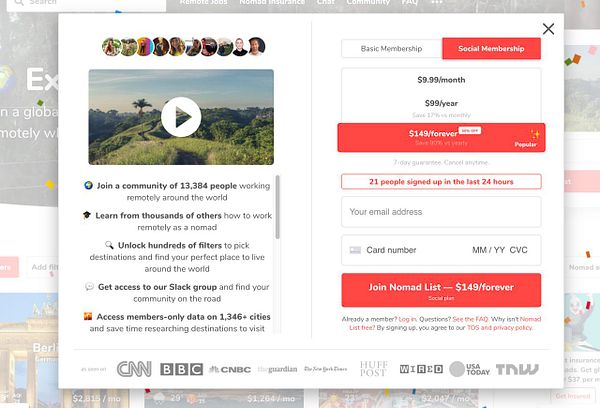
Task: Open the TOS and privacy policy link
Action: [x=500, y=328]
